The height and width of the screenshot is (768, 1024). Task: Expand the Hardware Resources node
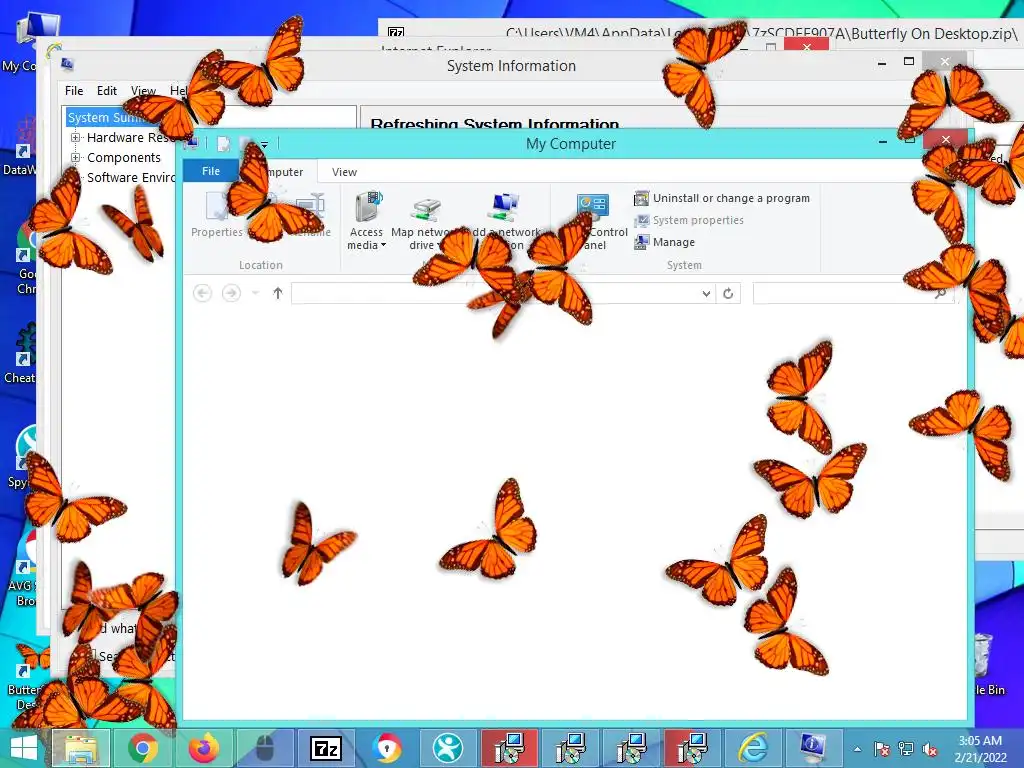tap(76, 138)
